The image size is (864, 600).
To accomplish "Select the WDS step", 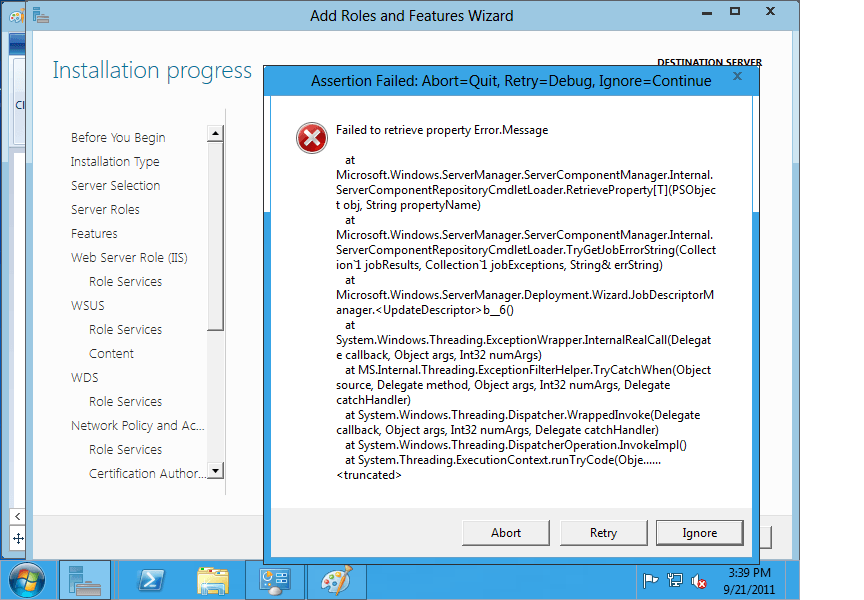I will click(x=84, y=377).
